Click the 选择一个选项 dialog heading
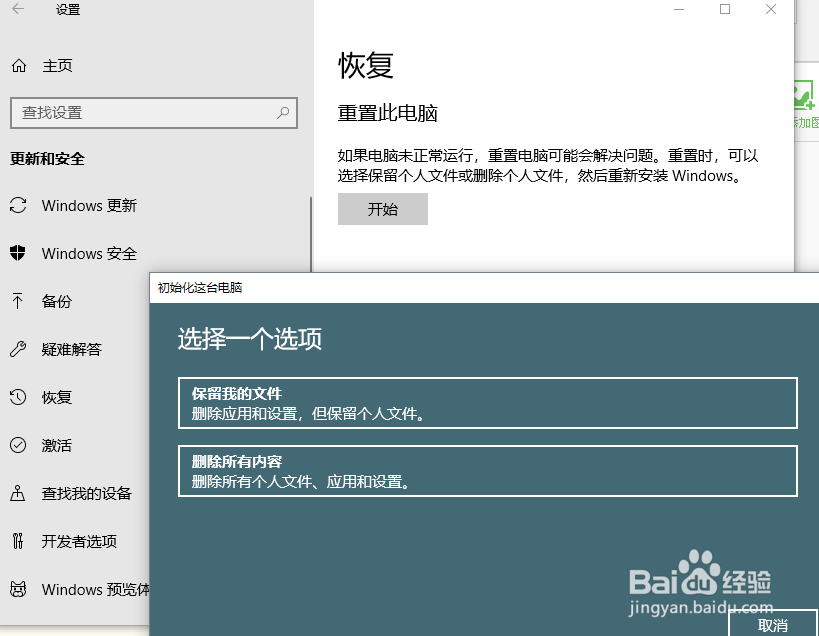This screenshot has height=636, width=819. click(250, 338)
